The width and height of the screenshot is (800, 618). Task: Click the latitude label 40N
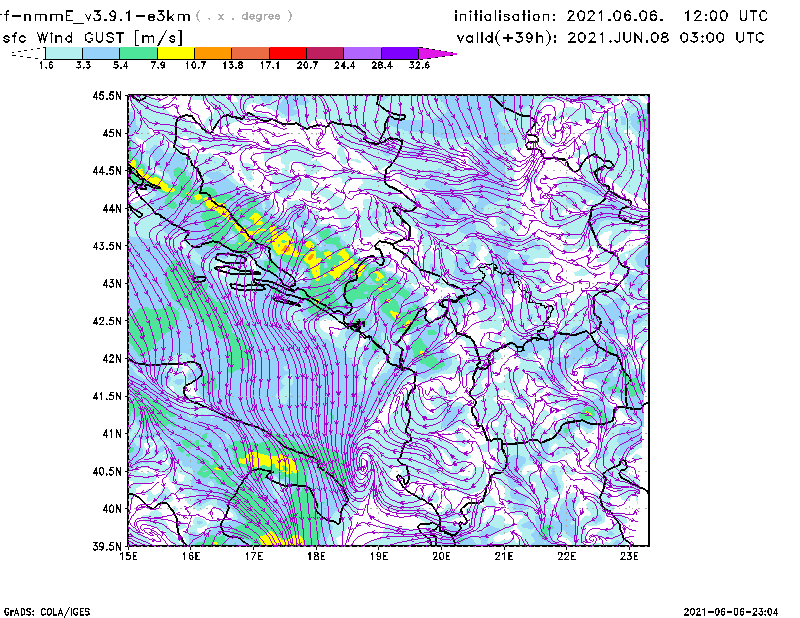tap(112, 509)
